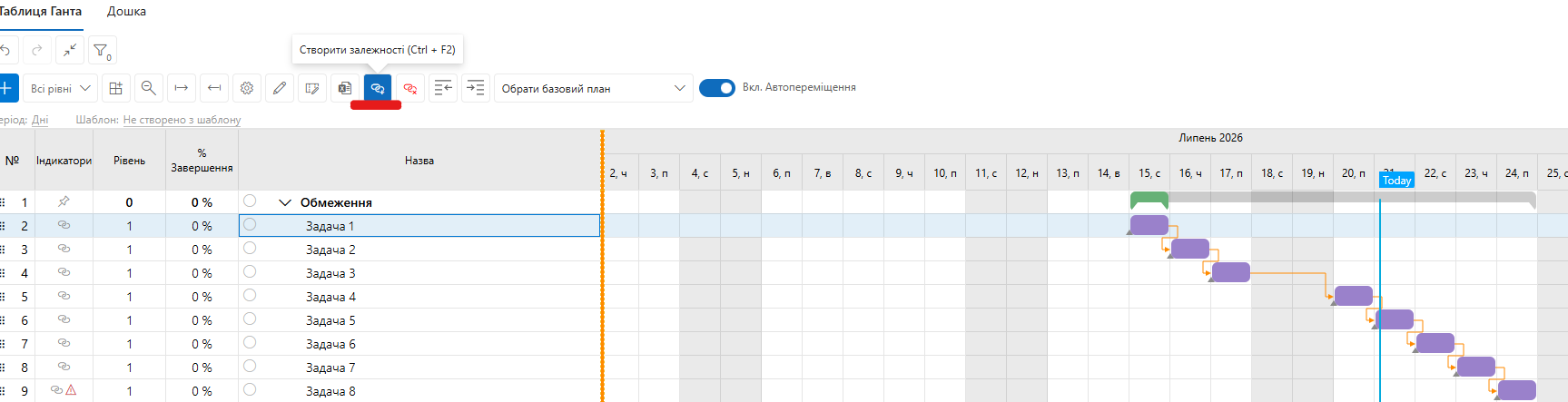Select the radio circle for Задача 5

coord(250,319)
